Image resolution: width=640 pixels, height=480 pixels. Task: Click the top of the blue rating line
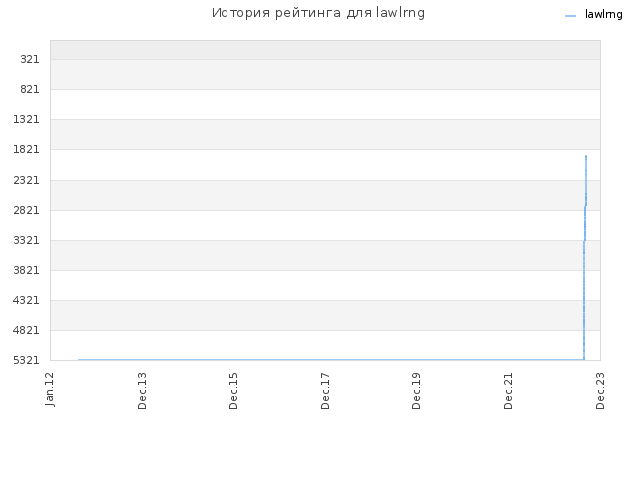click(586, 156)
